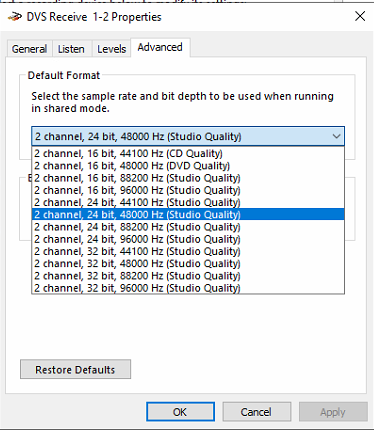
Task: Choose 2 channel, 16 bit, 48000 Hz (DVD Quality)
Action: 188,166
